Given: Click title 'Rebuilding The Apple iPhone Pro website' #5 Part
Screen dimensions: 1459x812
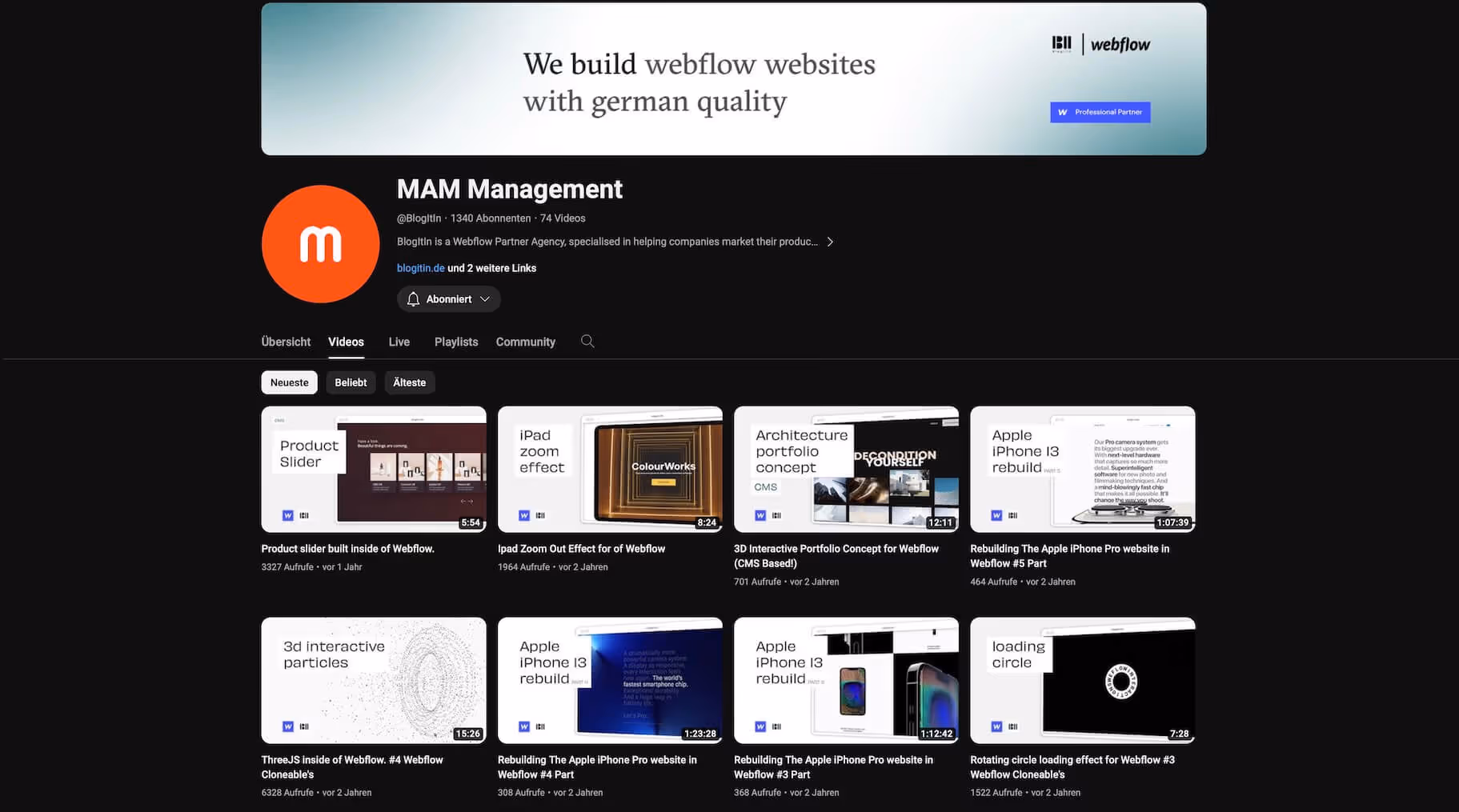Looking at the screenshot, I should point(1069,556).
